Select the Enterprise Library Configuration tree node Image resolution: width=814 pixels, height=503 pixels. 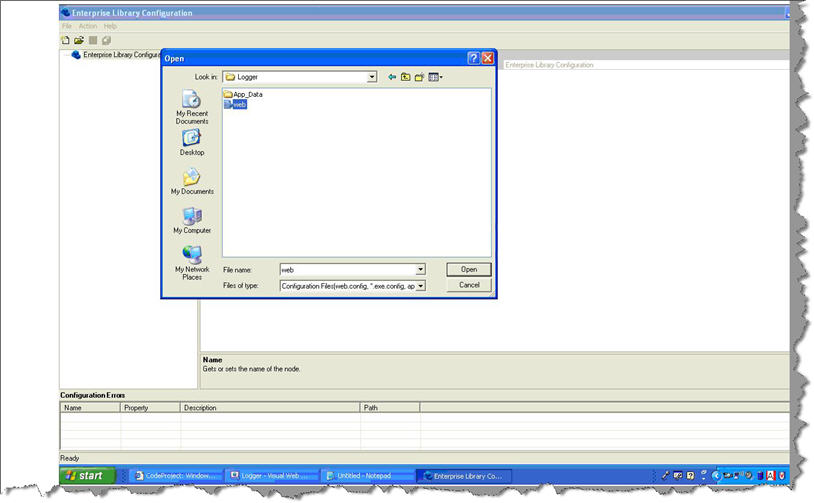(x=121, y=55)
